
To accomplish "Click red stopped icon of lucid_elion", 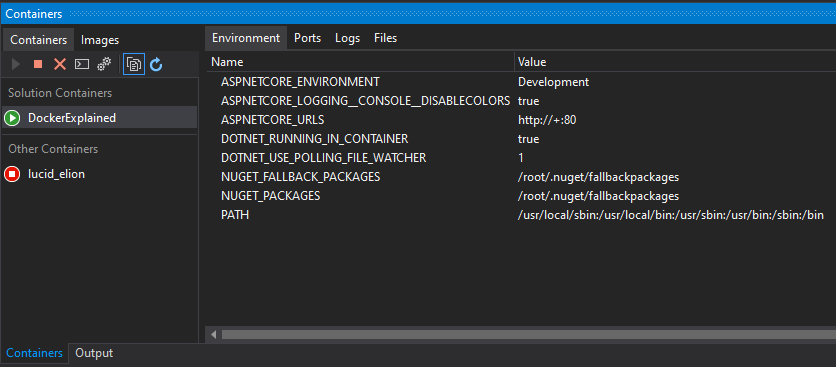I will [x=12, y=173].
